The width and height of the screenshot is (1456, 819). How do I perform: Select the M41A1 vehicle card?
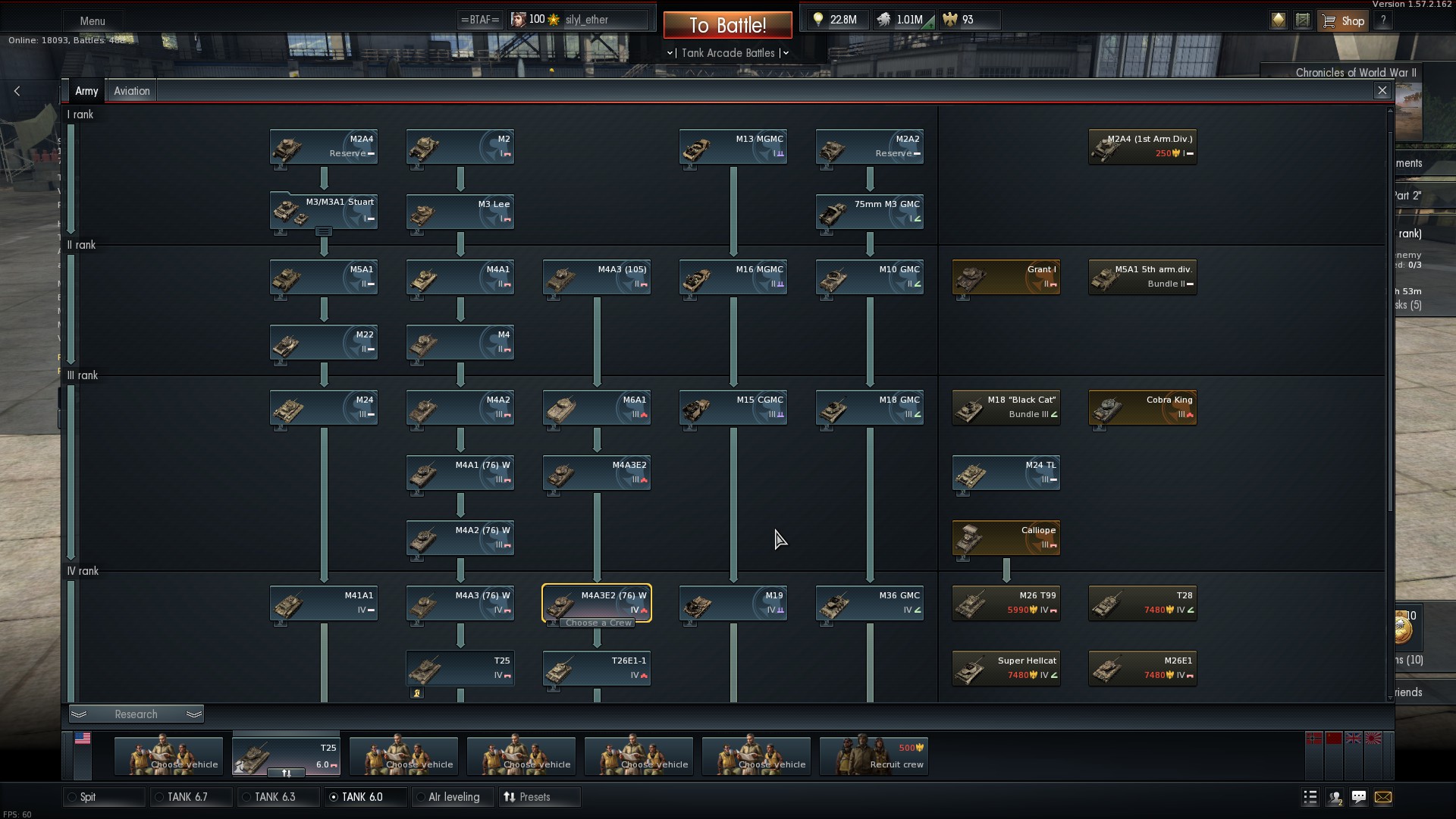click(x=324, y=603)
